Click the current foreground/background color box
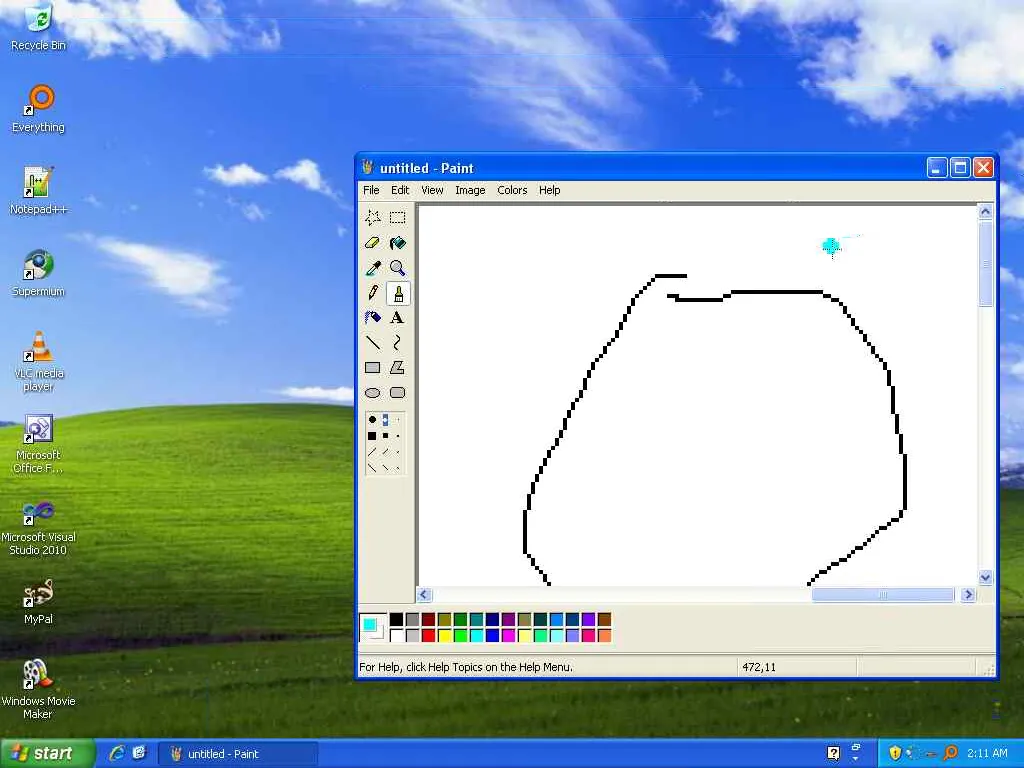 click(373, 628)
